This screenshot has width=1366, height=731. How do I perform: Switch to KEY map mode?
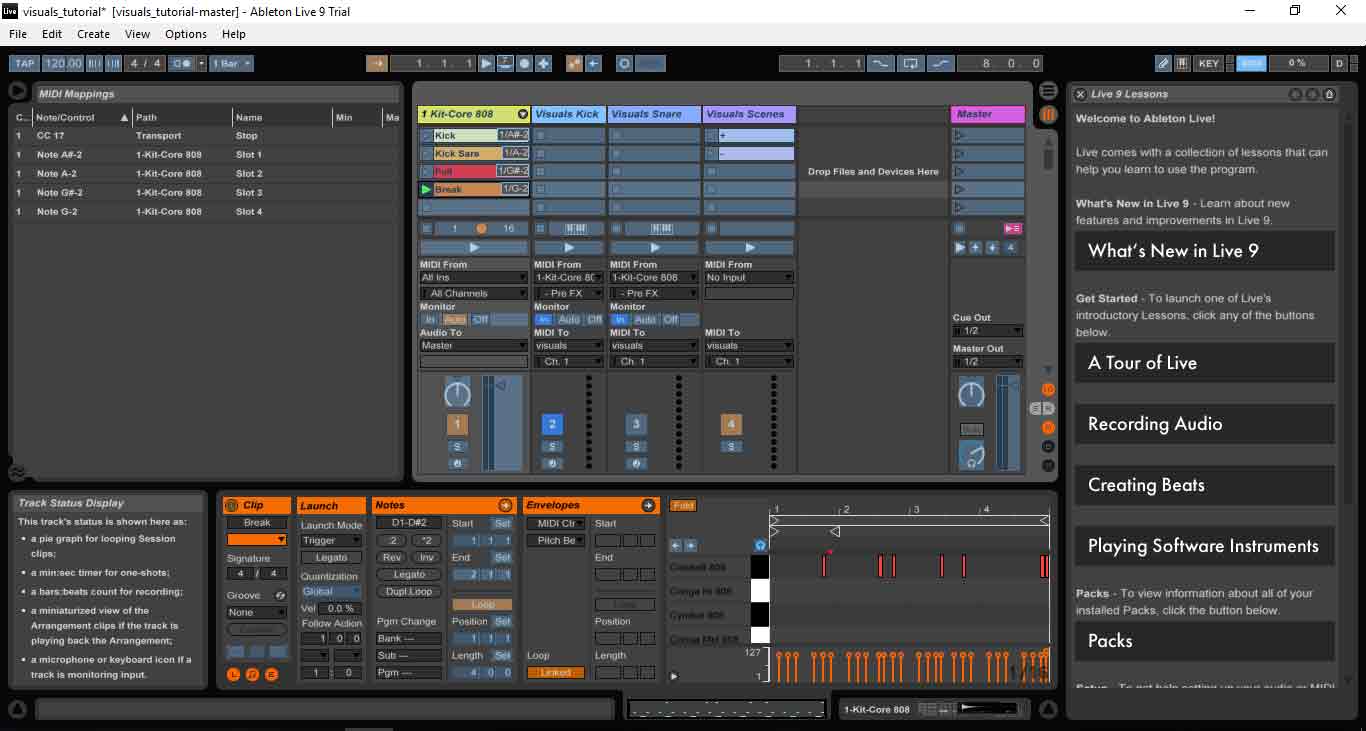(1208, 63)
